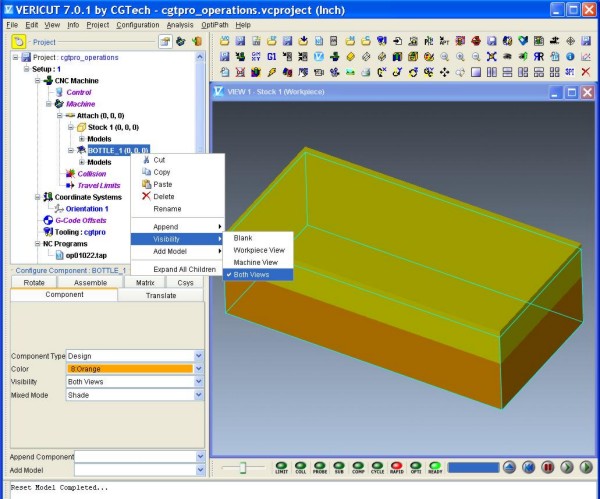The height and width of the screenshot is (499, 600).
Task: Click the APT toolbar icon
Action: click(444, 41)
